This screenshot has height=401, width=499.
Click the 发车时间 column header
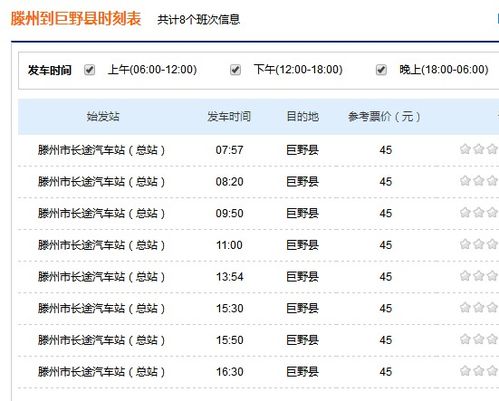point(229,117)
